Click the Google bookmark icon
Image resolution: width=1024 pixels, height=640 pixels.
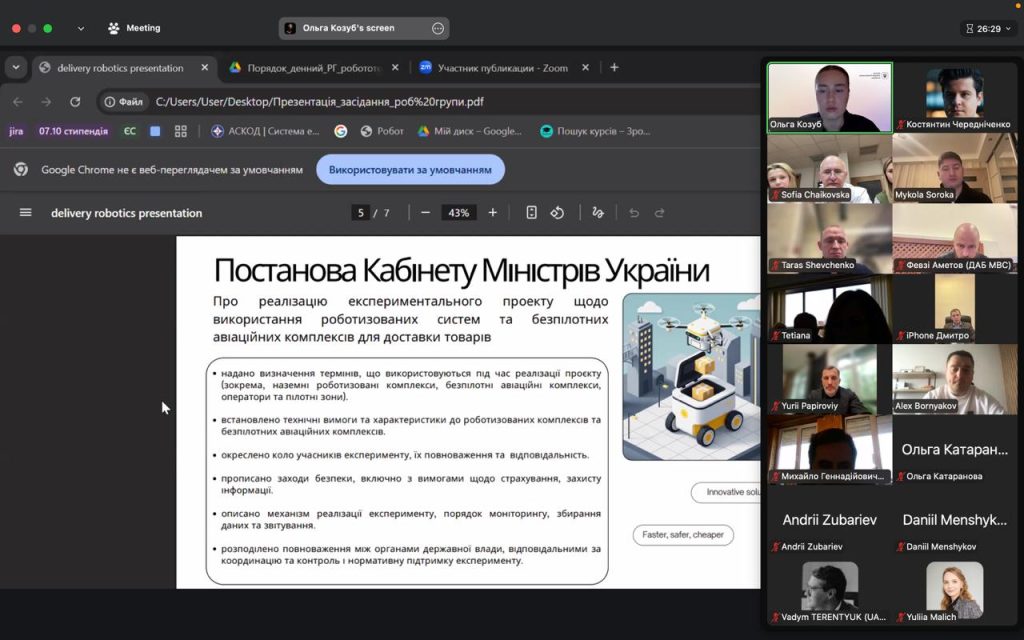[x=340, y=131]
